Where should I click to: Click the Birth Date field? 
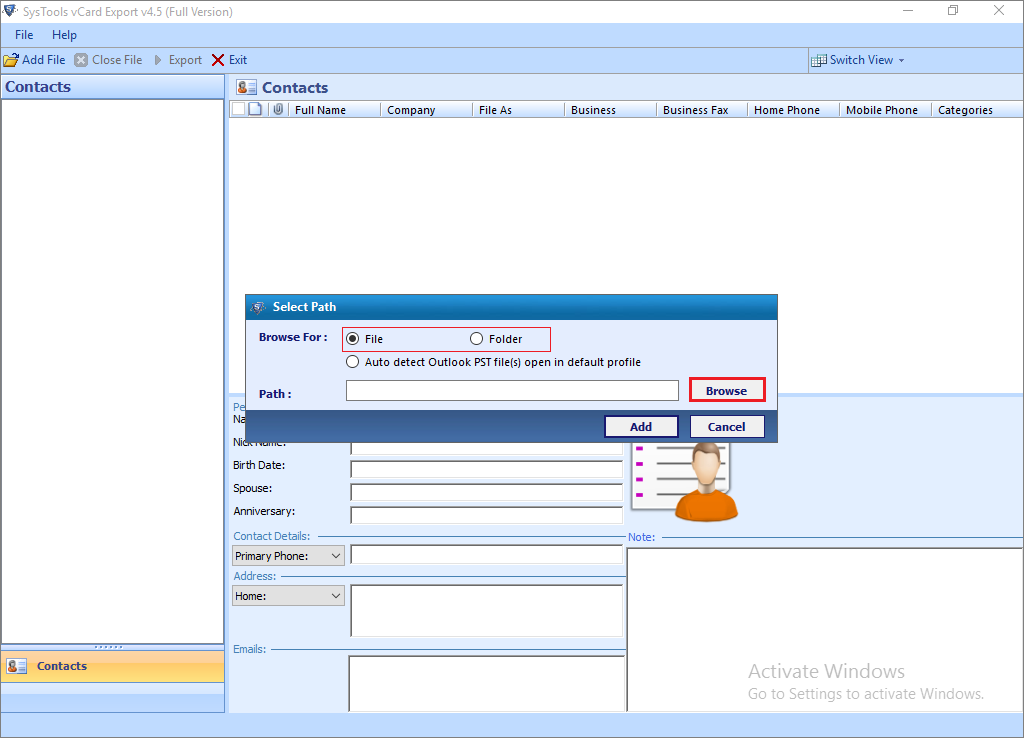487,470
